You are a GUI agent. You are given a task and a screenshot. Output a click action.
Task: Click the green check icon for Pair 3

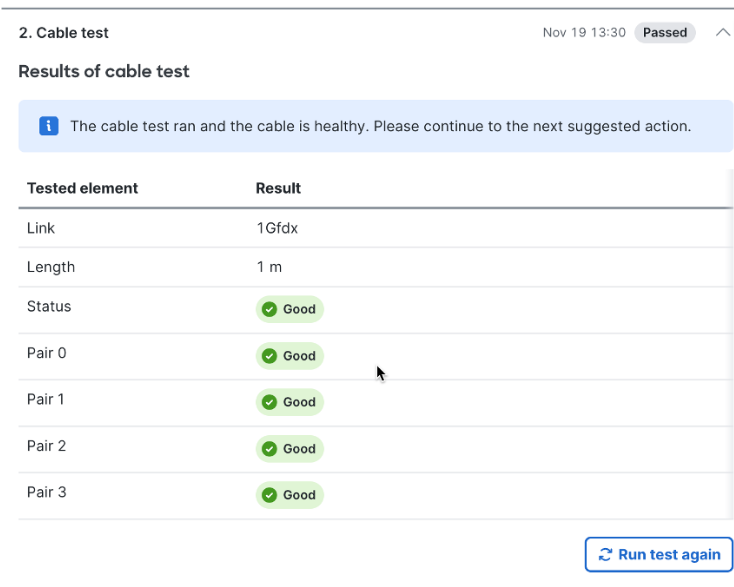(269, 495)
